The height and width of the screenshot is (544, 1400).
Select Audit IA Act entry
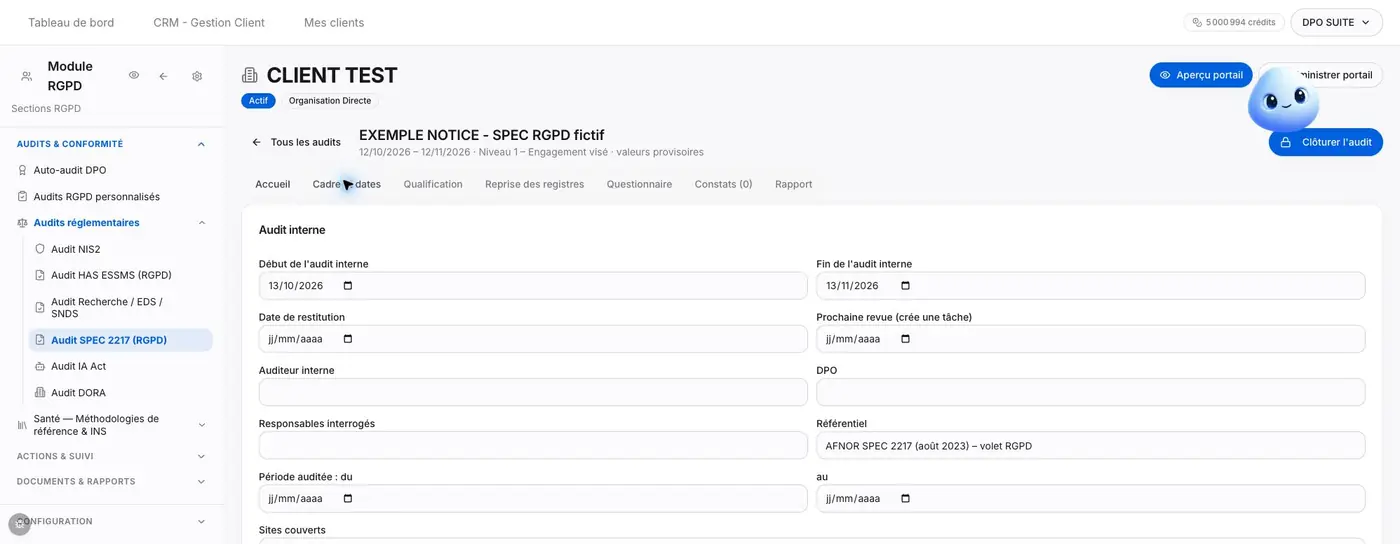pyautogui.click(x=79, y=366)
